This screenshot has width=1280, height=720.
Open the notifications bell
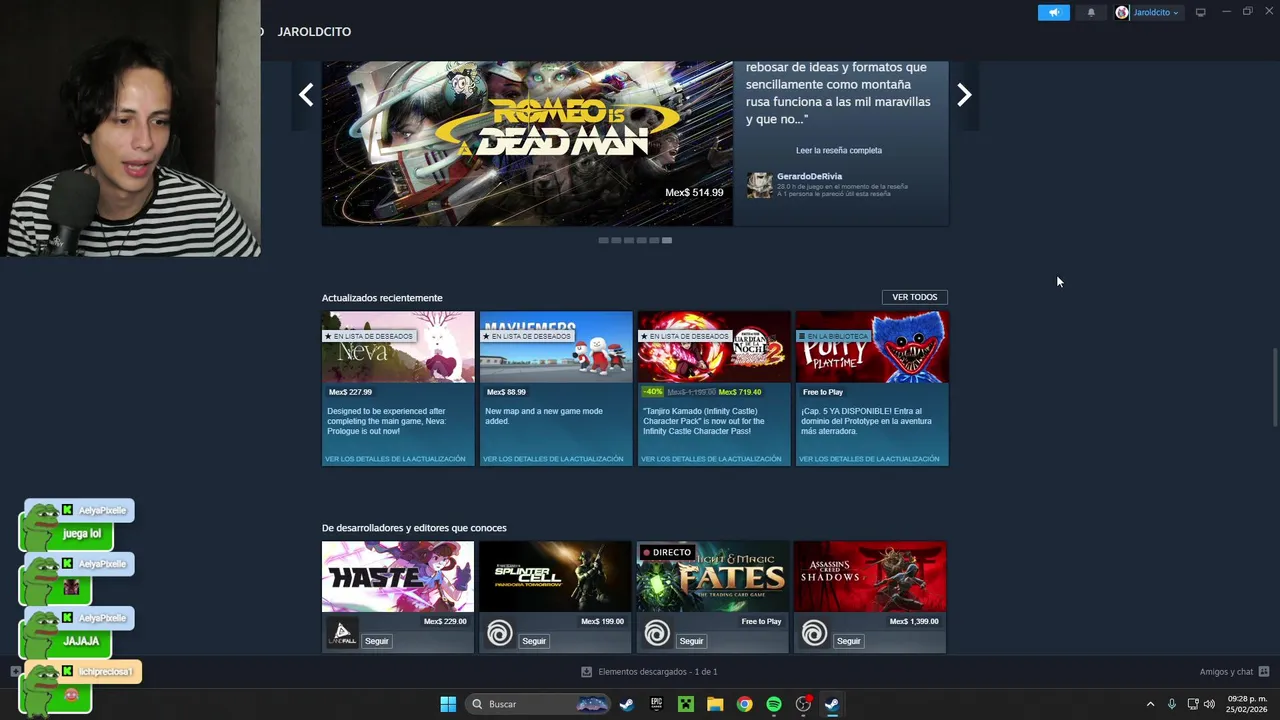tap(1091, 12)
